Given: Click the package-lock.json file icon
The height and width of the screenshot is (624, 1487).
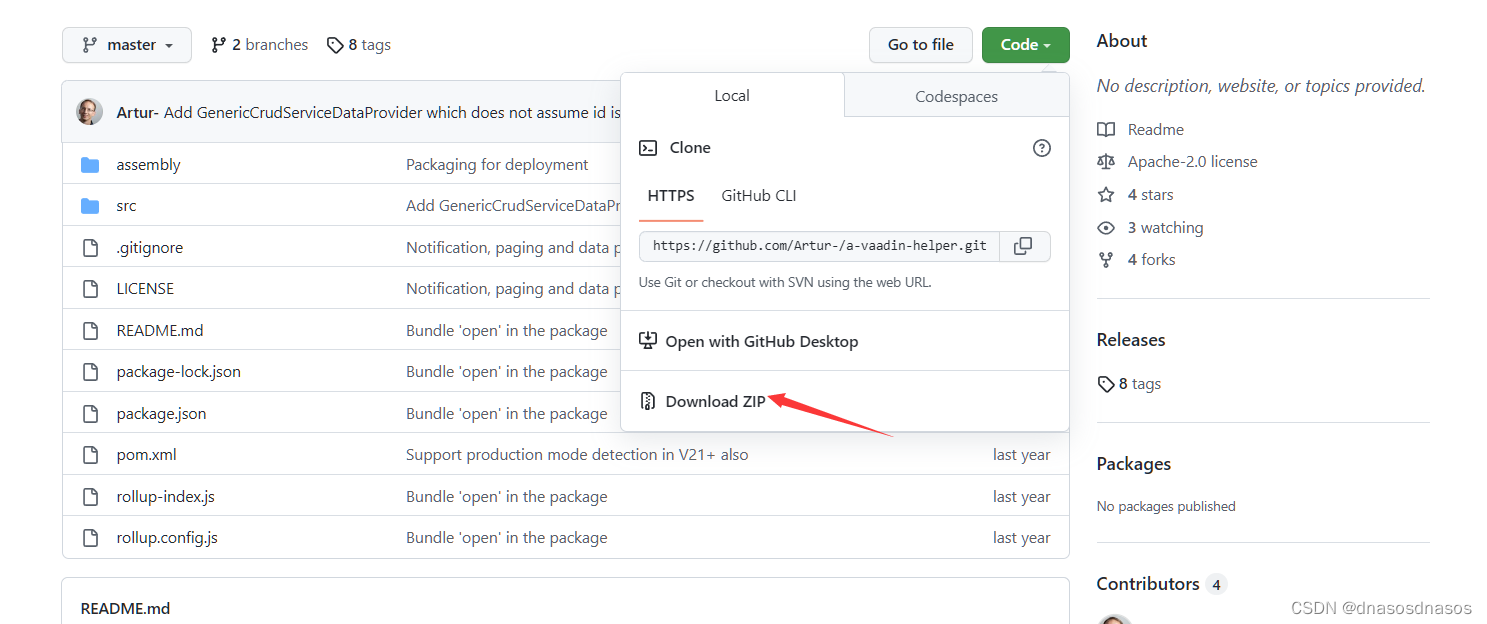Looking at the screenshot, I should pyautogui.click(x=90, y=372).
